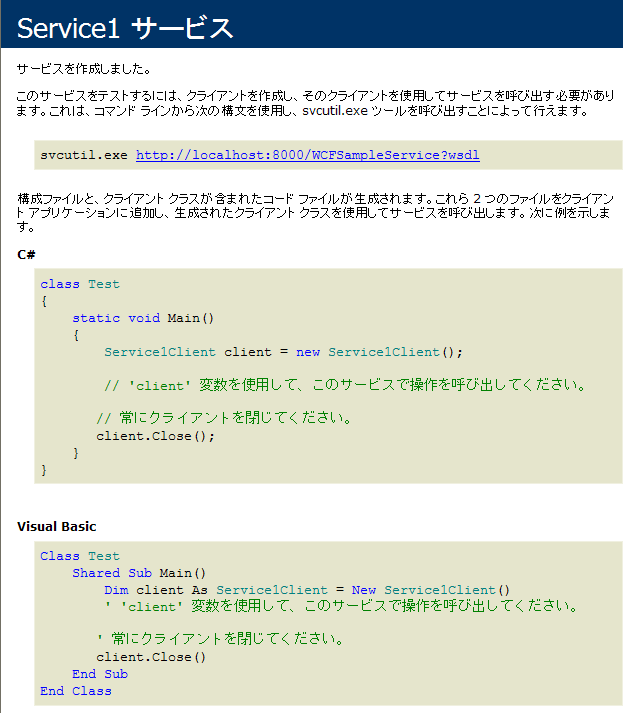This screenshot has width=630, height=713.
Task: Click the 'Service1Client client = new' C# line
Action: coord(283,352)
